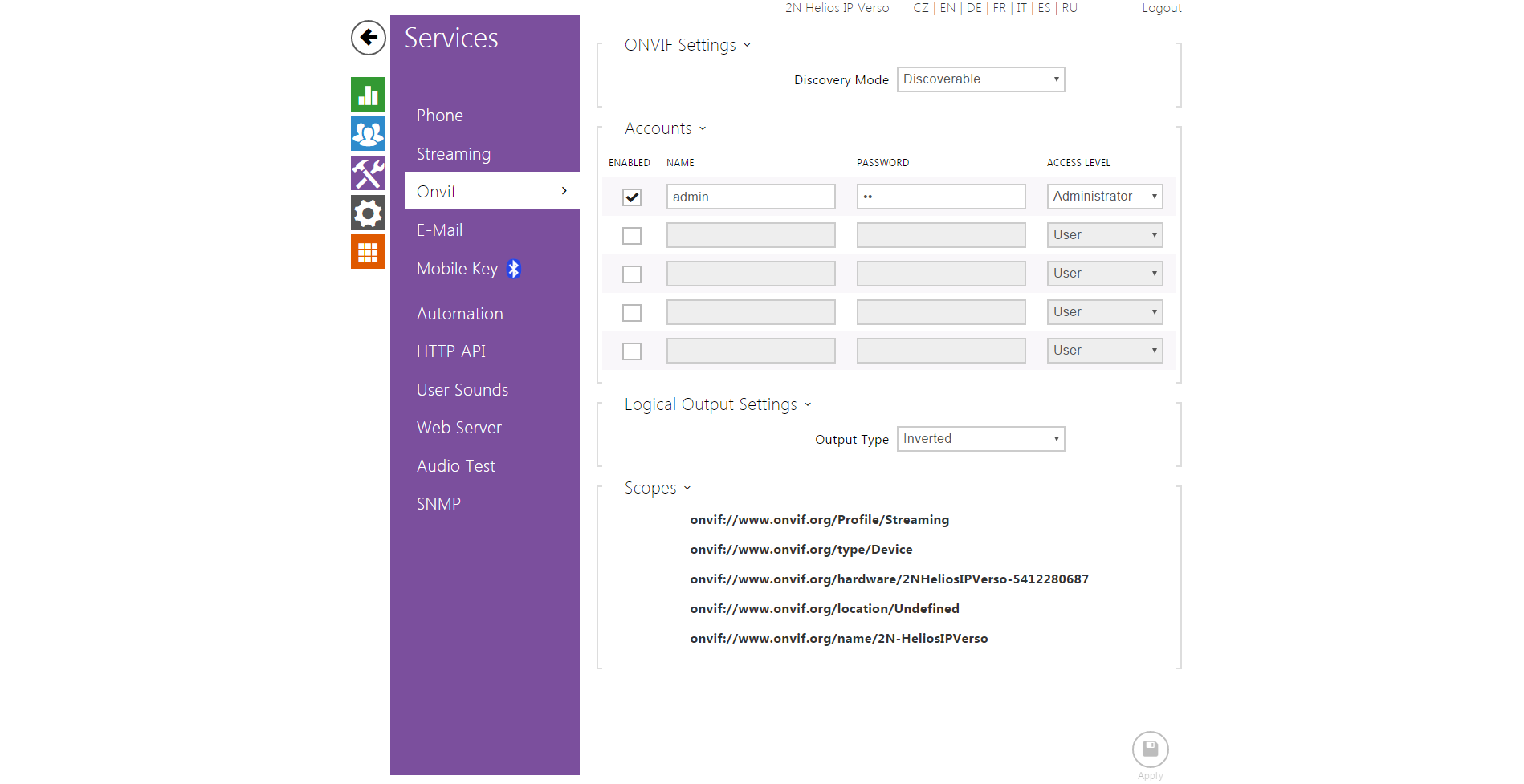Click the Bluetooth icon beside Mobile Key
This screenshot has width=1524, height=784.
pyautogui.click(x=514, y=270)
